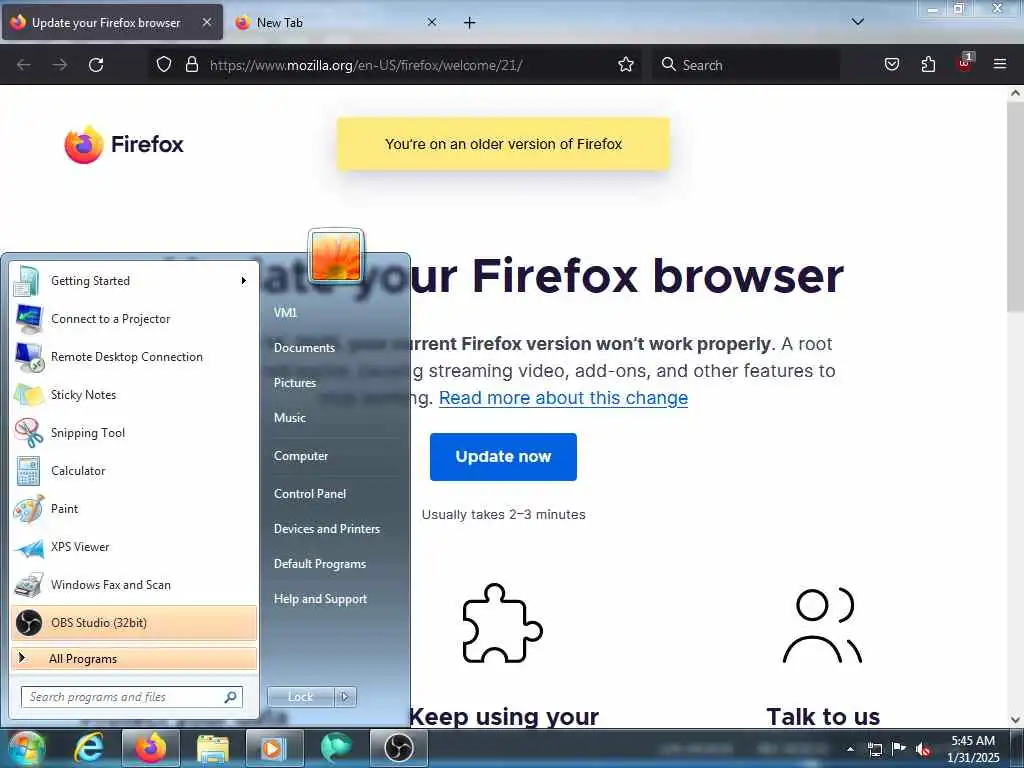Click the Lock button in Start menu

point(300,697)
